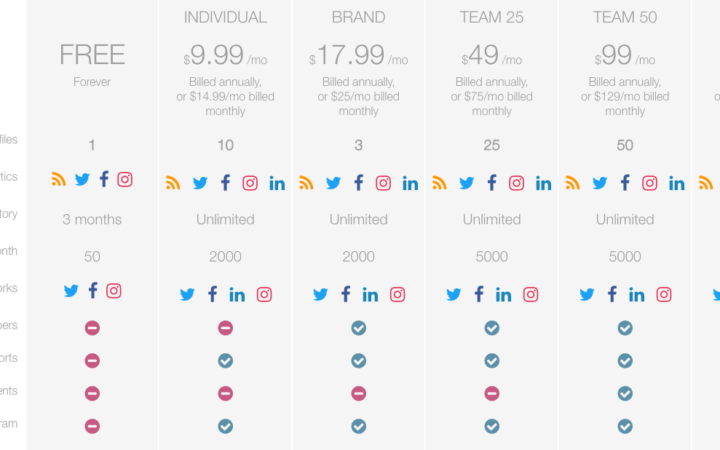The width and height of the screenshot is (720, 450).
Task: Click Facebook networks icon in FREE column
Action: [93, 291]
